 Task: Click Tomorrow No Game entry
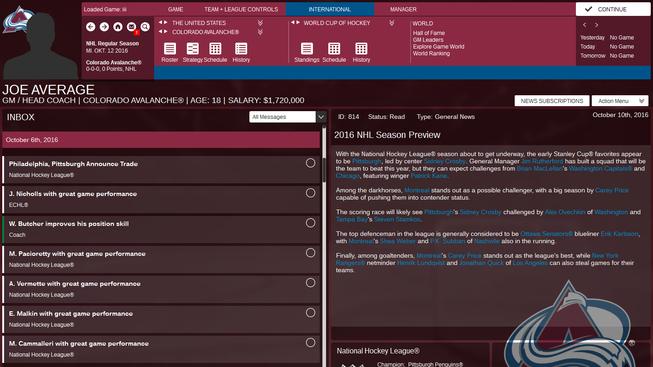tap(607, 55)
